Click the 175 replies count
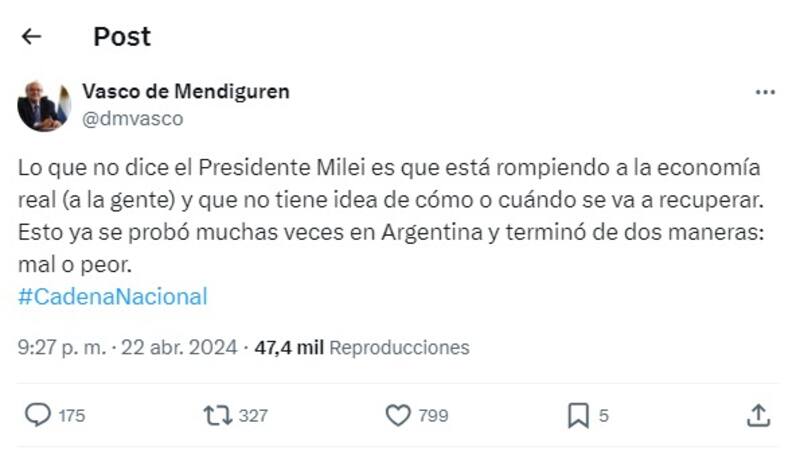Image resolution: width=800 pixels, height=458 pixels. pos(71,416)
